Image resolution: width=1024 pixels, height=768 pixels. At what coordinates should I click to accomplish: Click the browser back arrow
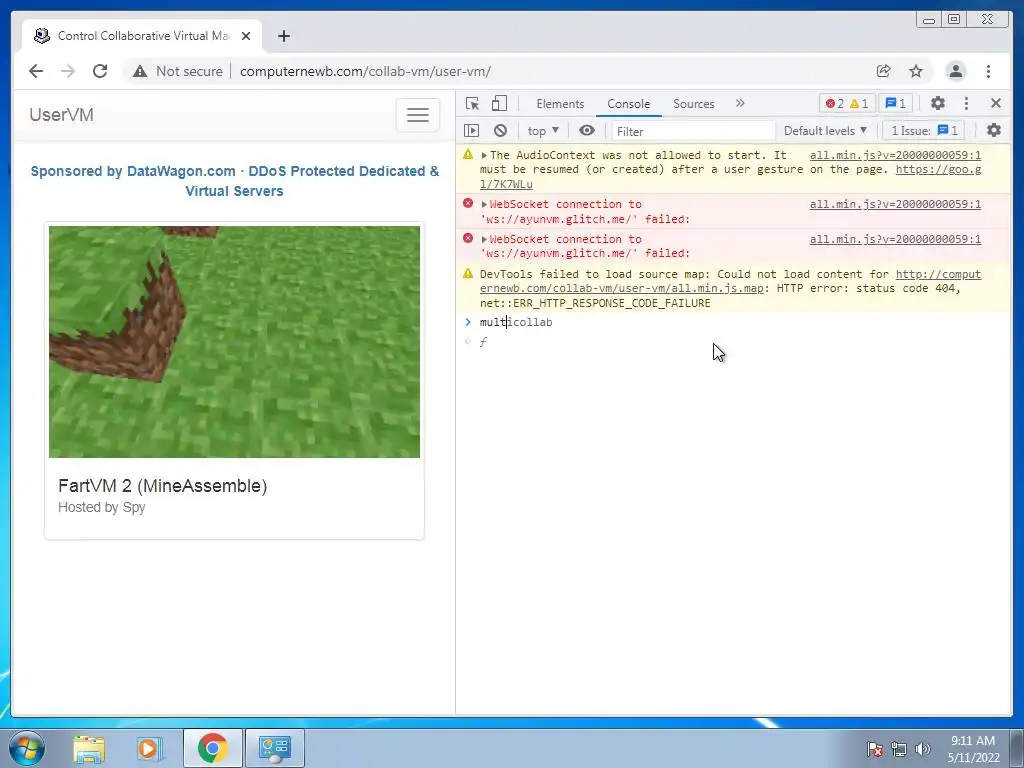pos(36,71)
